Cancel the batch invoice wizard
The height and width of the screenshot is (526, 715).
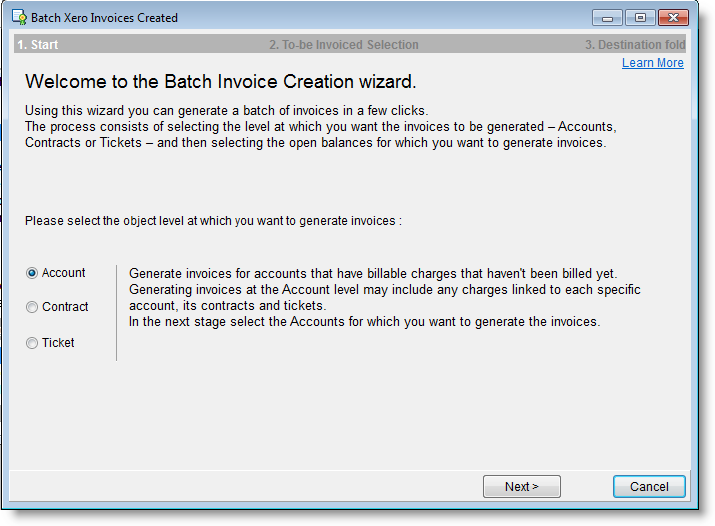click(649, 487)
